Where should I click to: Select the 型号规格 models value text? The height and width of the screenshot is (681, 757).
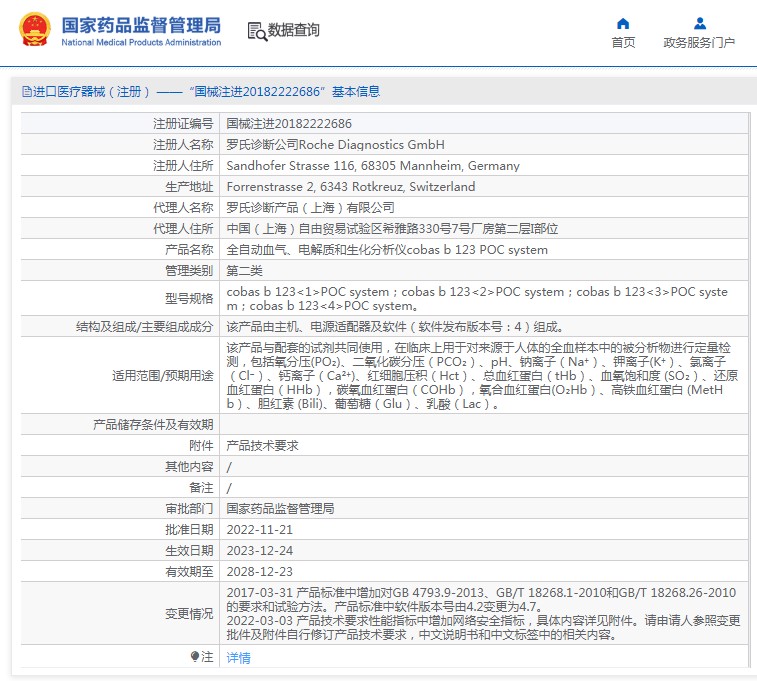(x=477, y=299)
